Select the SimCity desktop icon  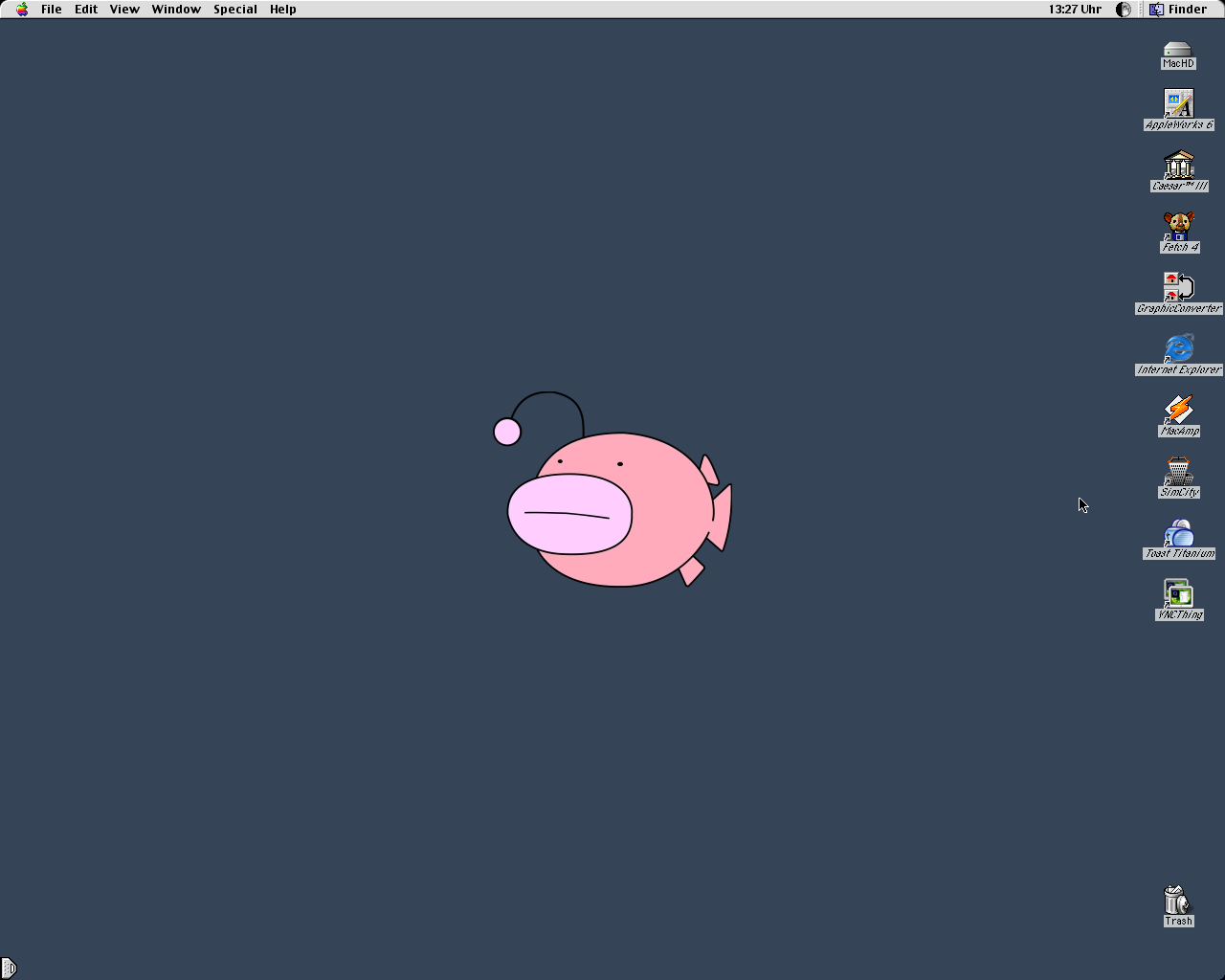point(1178,472)
